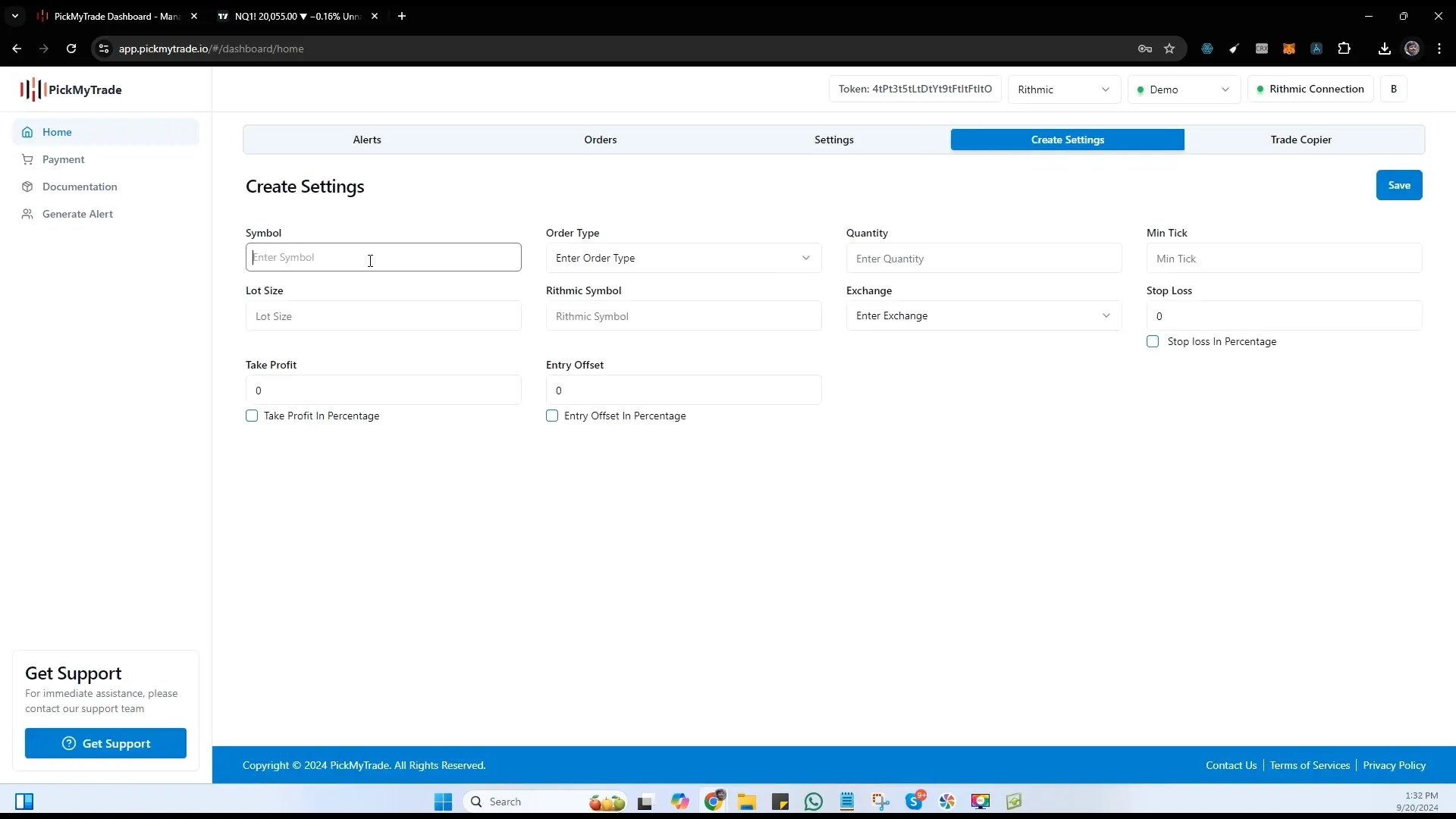Click the Documentation sidebar icon
1456x819 pixels.
pos(27,186)
